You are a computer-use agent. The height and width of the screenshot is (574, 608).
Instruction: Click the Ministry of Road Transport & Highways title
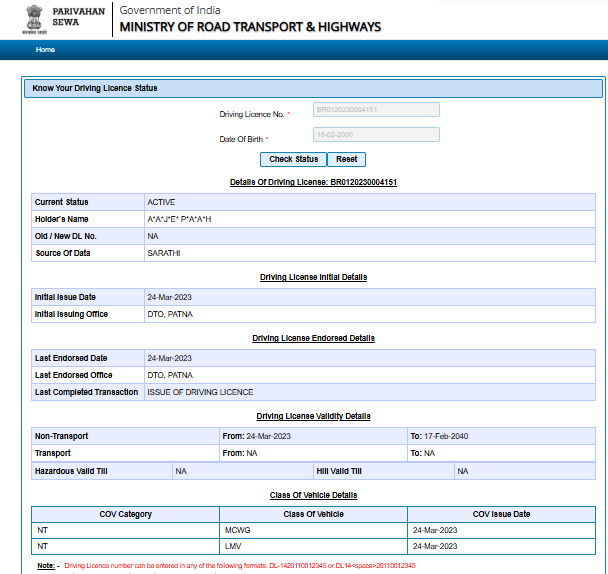(x=250, y=26)
